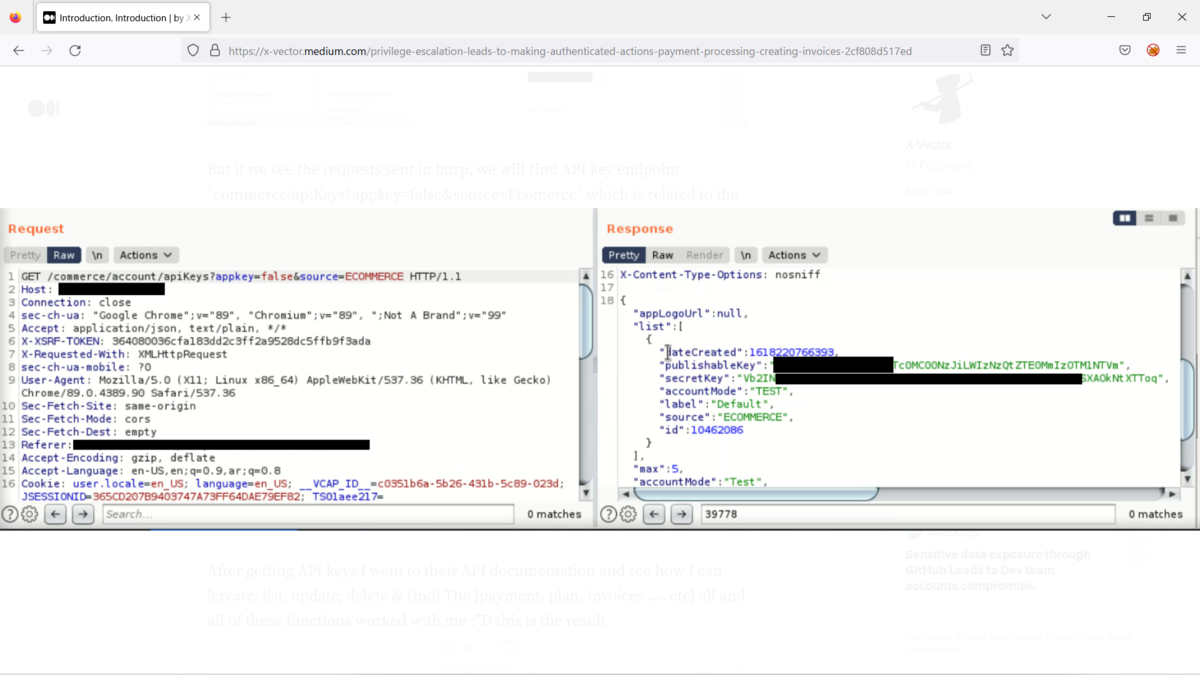
Task: Toggle reader view icon in address bar
Action: click(x=985, y=50)
